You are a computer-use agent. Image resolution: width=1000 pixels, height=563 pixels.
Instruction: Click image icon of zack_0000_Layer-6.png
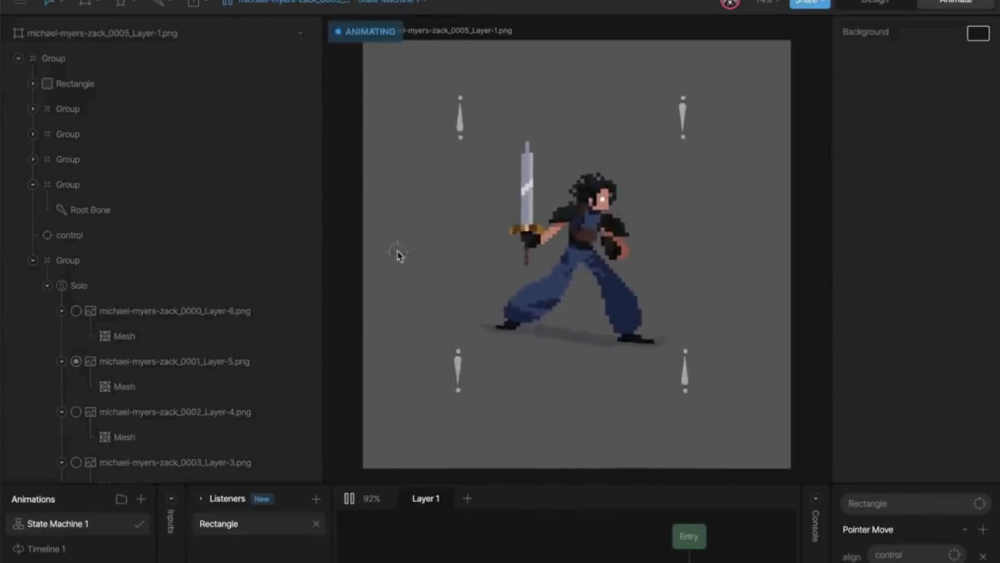pyautogui.click(x=91, y=311)
